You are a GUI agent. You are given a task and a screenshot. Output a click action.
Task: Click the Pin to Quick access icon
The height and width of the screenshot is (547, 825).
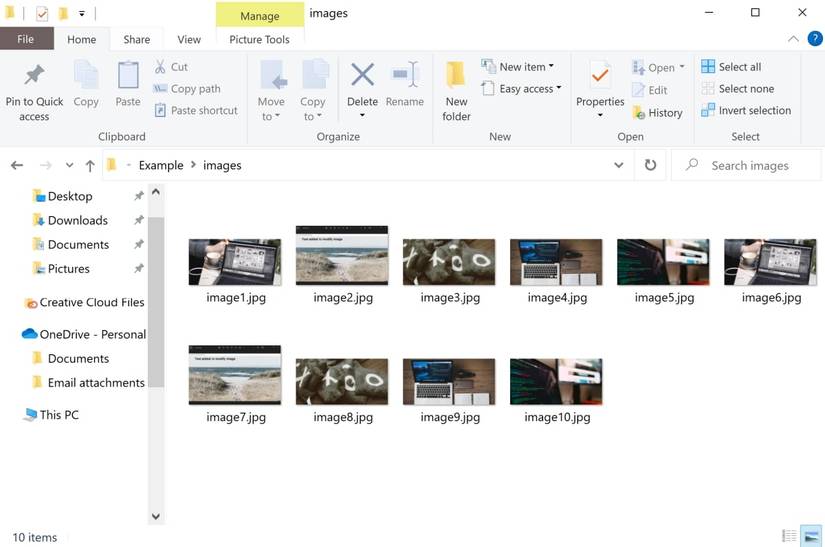pyautogui.click(x=34, y=76)
